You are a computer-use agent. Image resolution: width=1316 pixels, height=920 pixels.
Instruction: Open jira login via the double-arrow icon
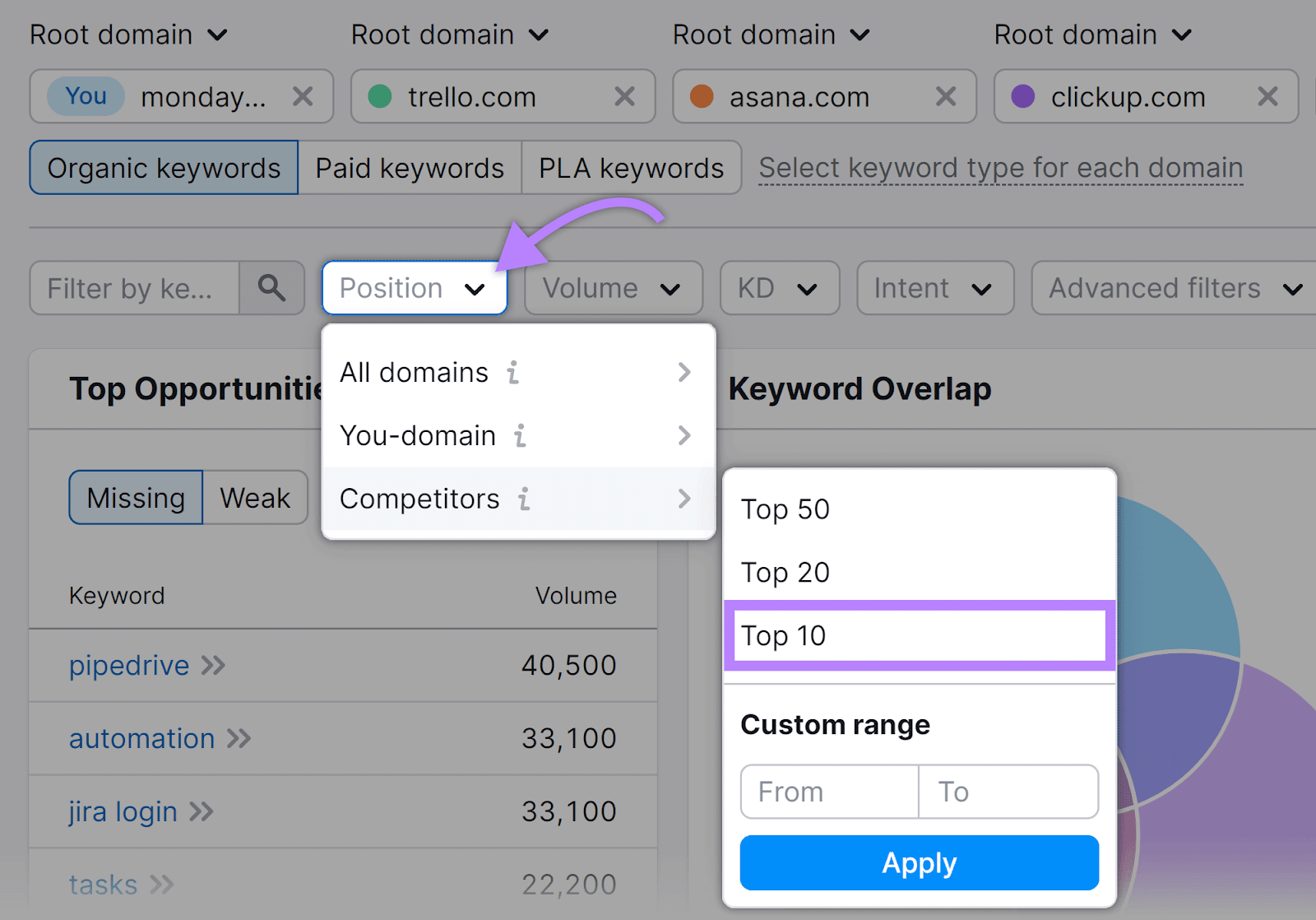tap(202, 811)
